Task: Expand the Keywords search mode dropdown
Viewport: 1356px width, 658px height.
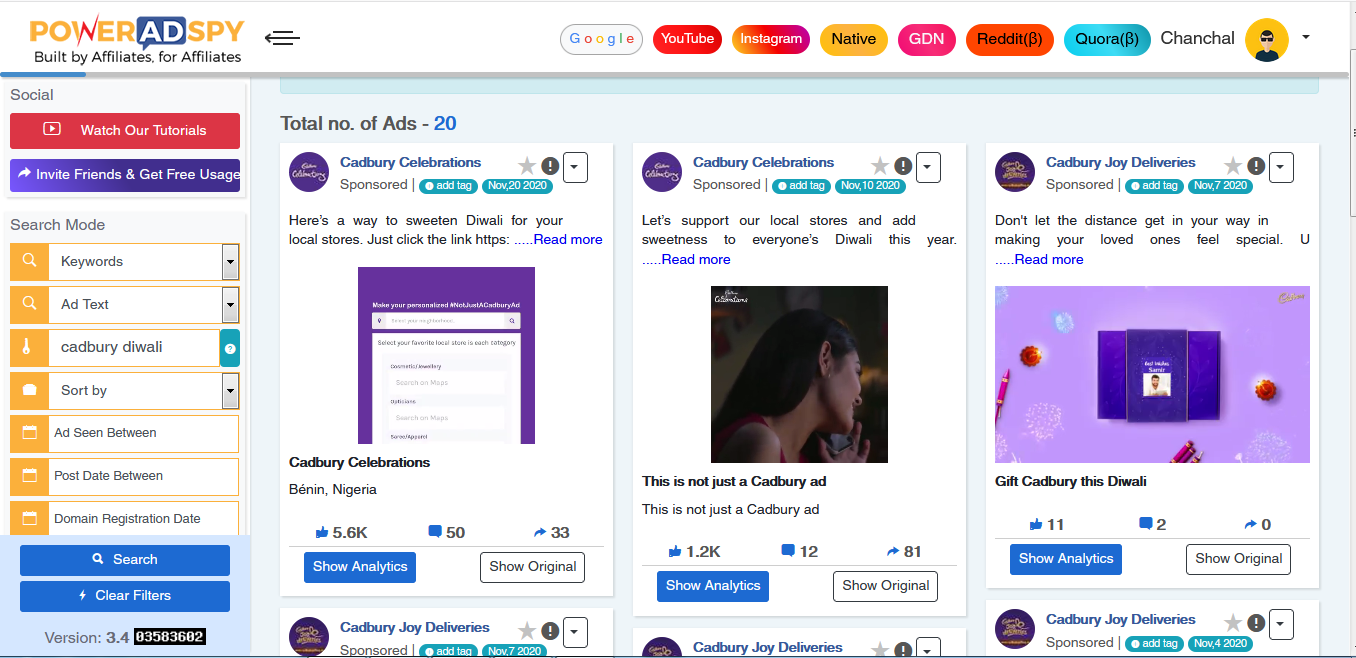Action: (231, 262)
